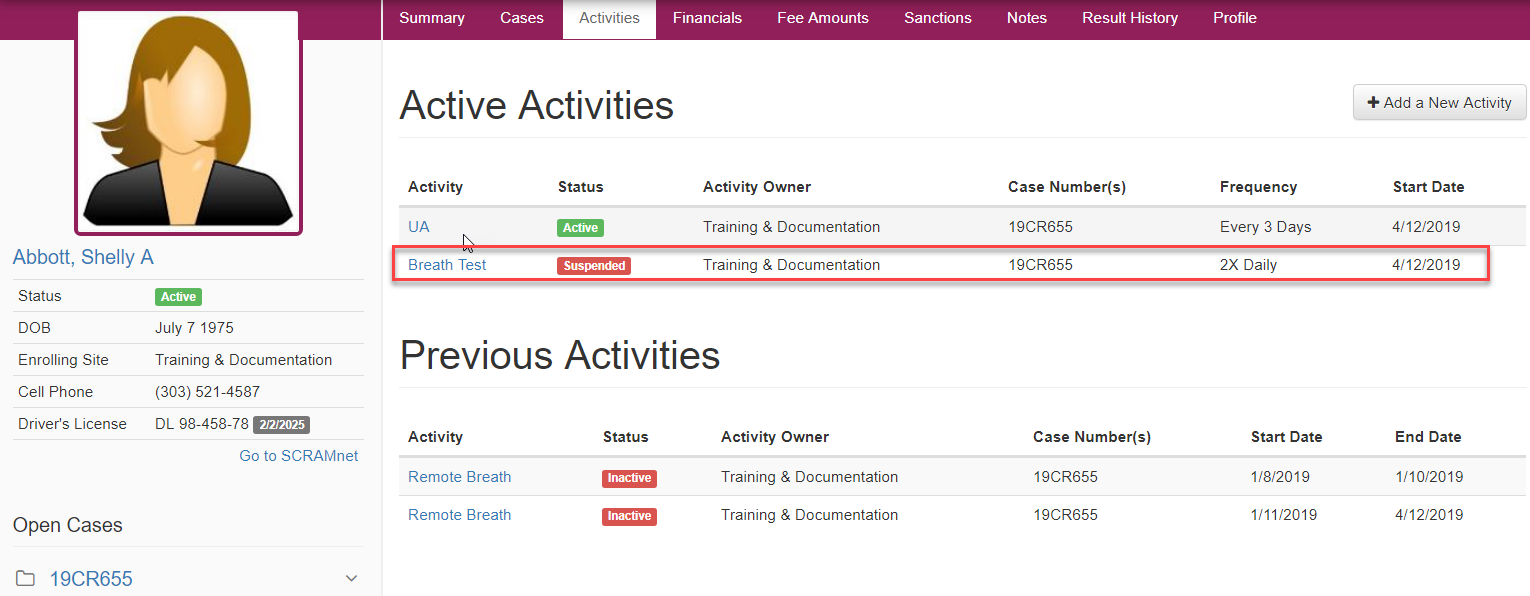Click the folder icon next to 19CR655
The width and height of the screenshot is (1530, 596).
[25, 579]
